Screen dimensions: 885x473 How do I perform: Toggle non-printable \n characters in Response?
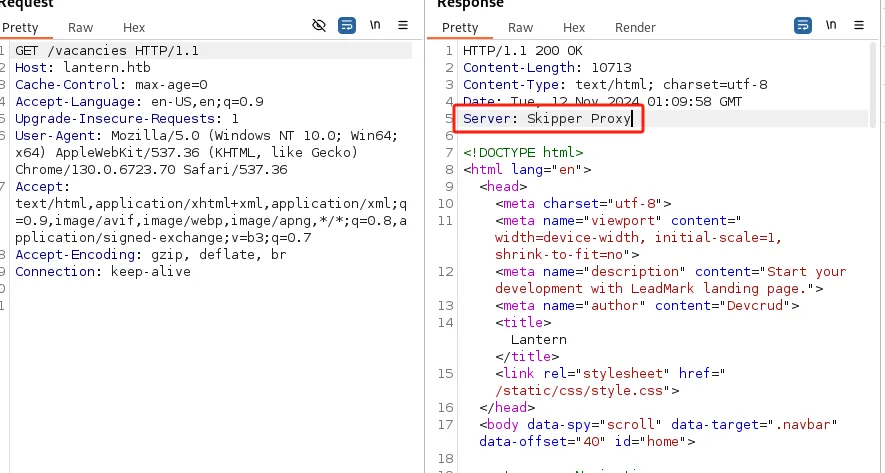831,25
